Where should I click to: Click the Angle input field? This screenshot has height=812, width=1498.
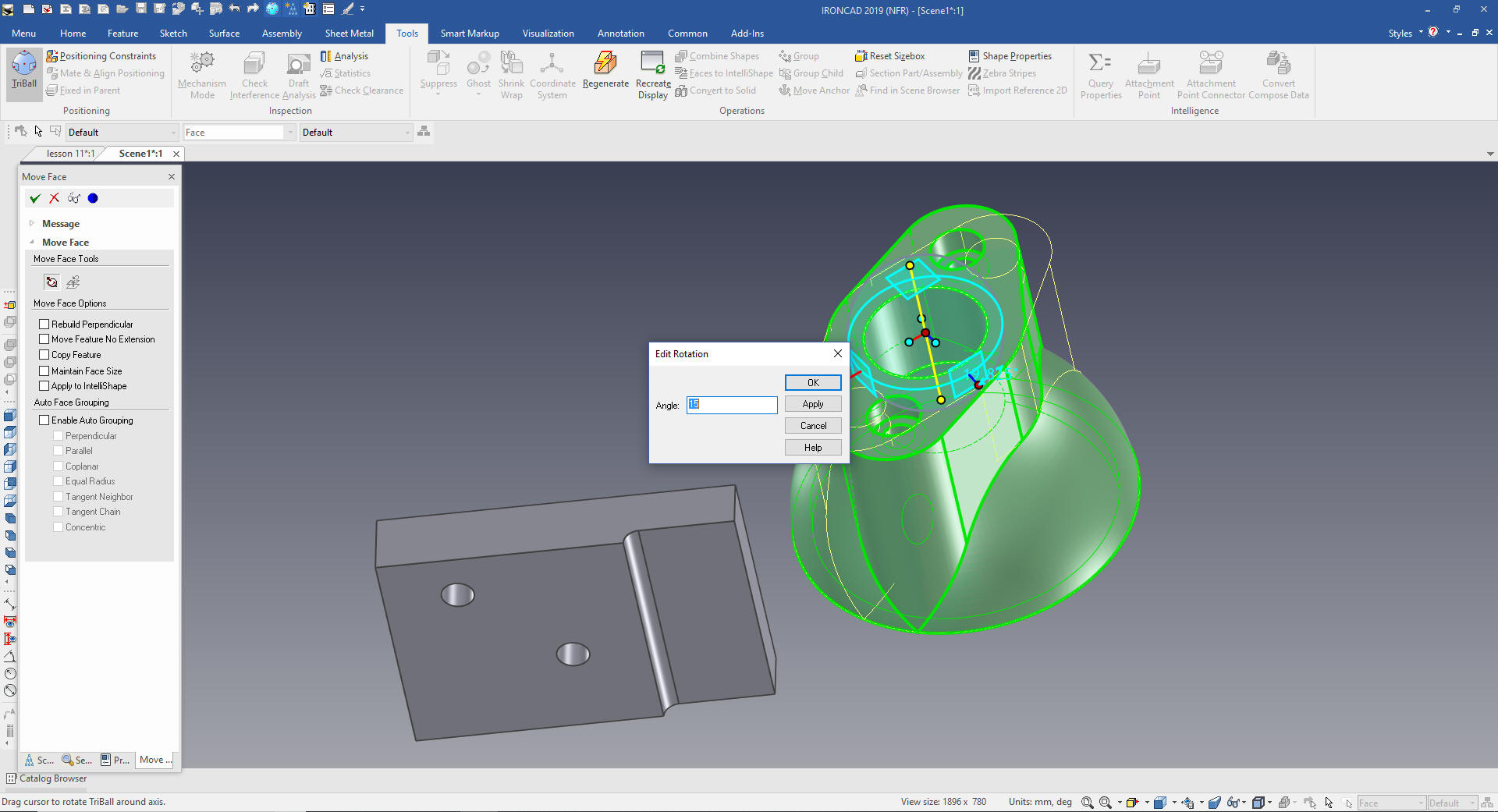(731, 405)
